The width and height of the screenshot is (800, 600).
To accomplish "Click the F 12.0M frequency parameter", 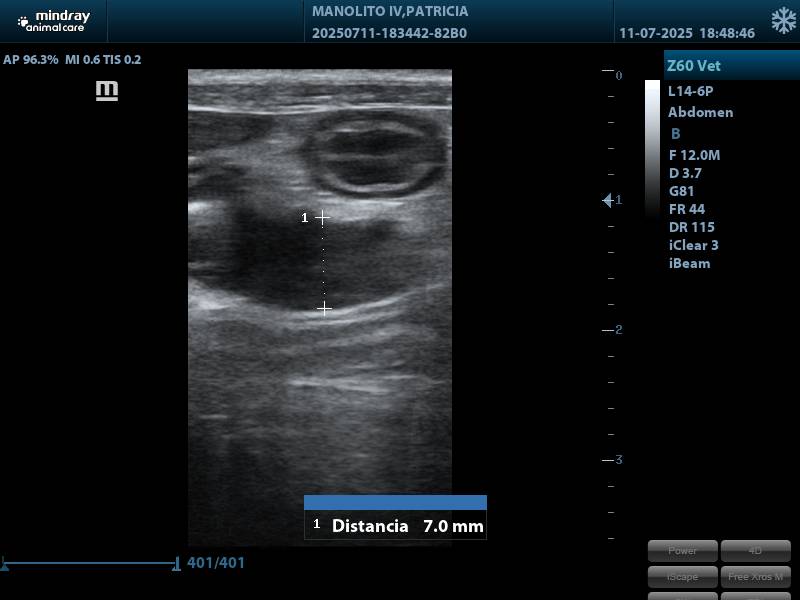I will pyautogui.click(x=694, y=155).
